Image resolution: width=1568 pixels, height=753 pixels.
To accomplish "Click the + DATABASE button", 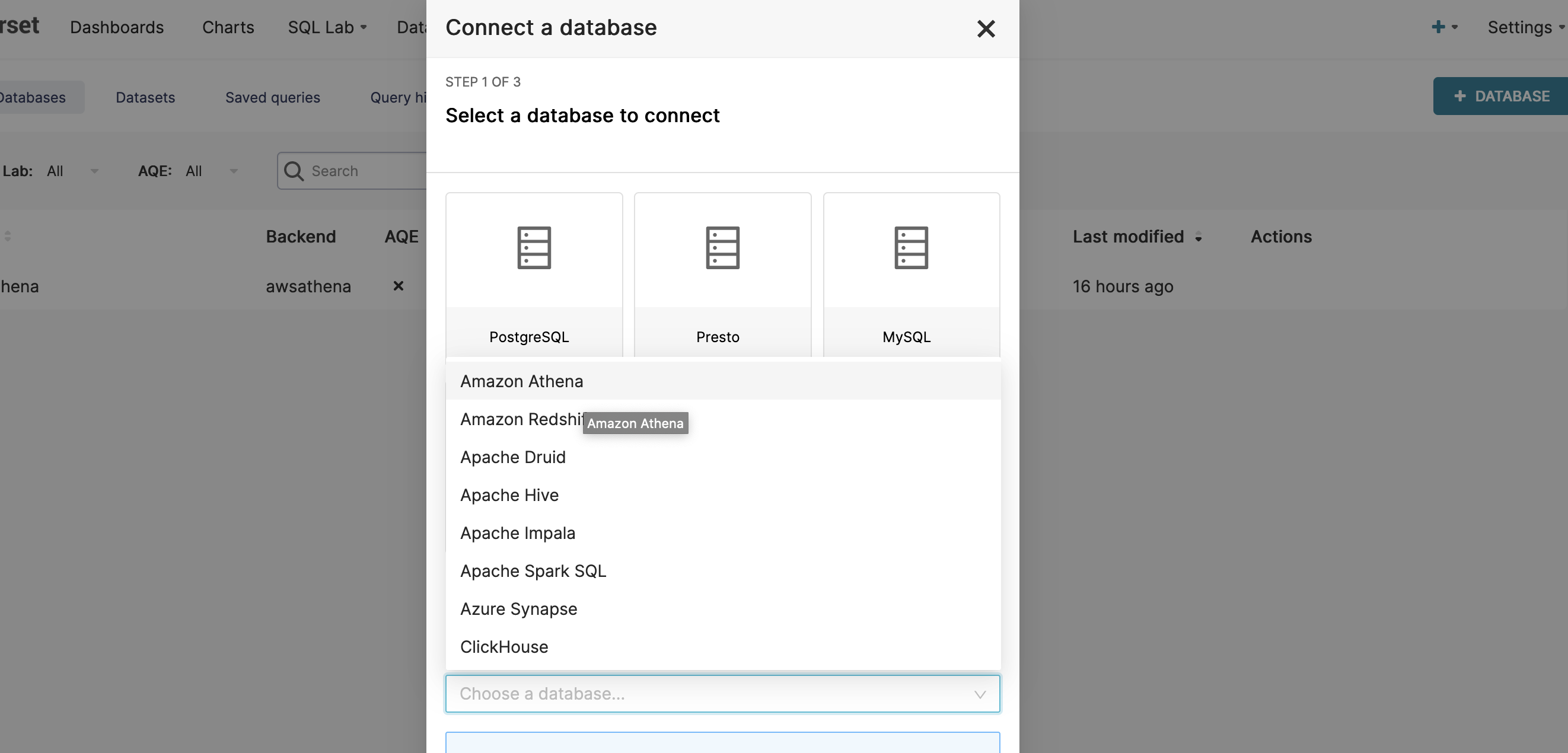I will pyautogui.click(x=1501, y=96).
